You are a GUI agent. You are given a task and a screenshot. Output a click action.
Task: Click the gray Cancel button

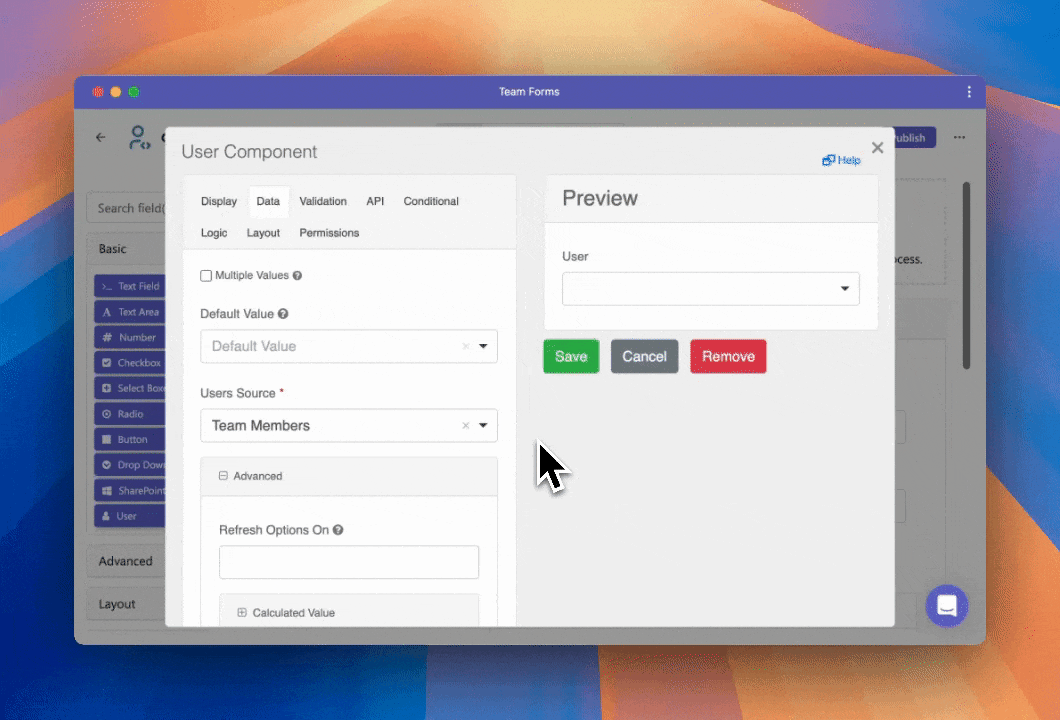[x=644, y=356]
